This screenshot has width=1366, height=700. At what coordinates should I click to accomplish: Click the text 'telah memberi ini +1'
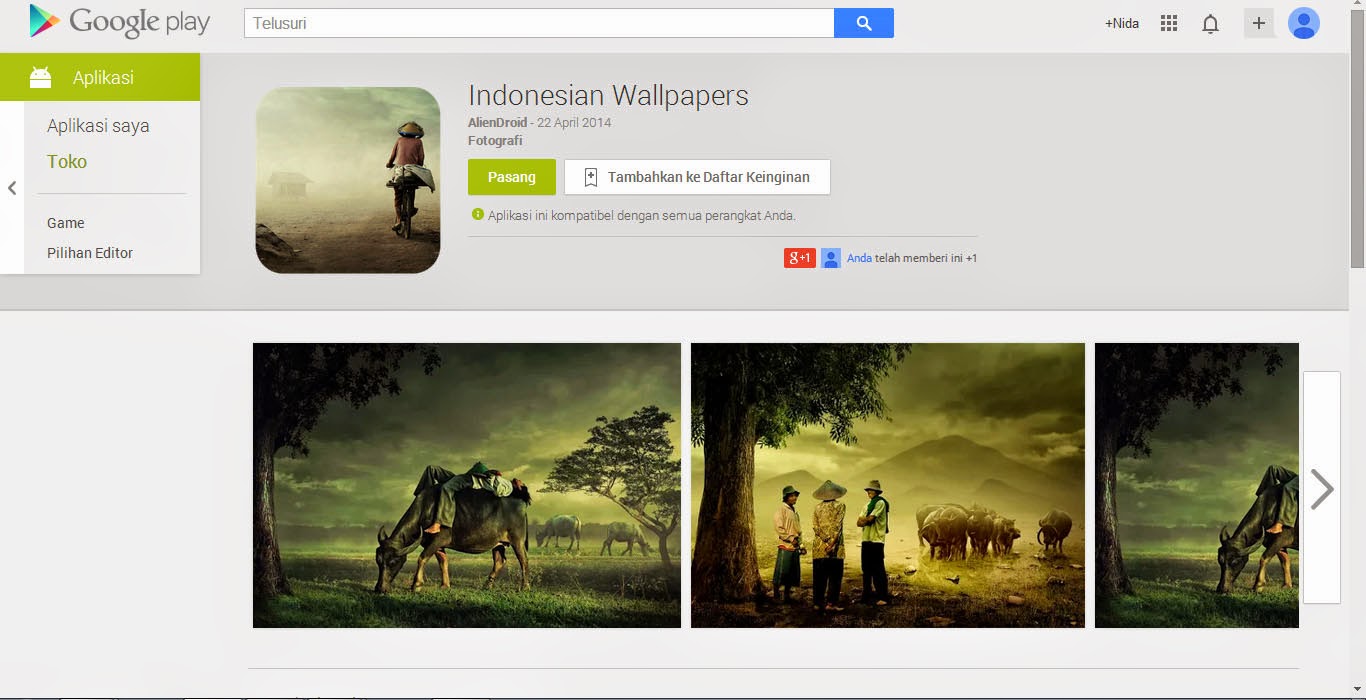(926, 258)
